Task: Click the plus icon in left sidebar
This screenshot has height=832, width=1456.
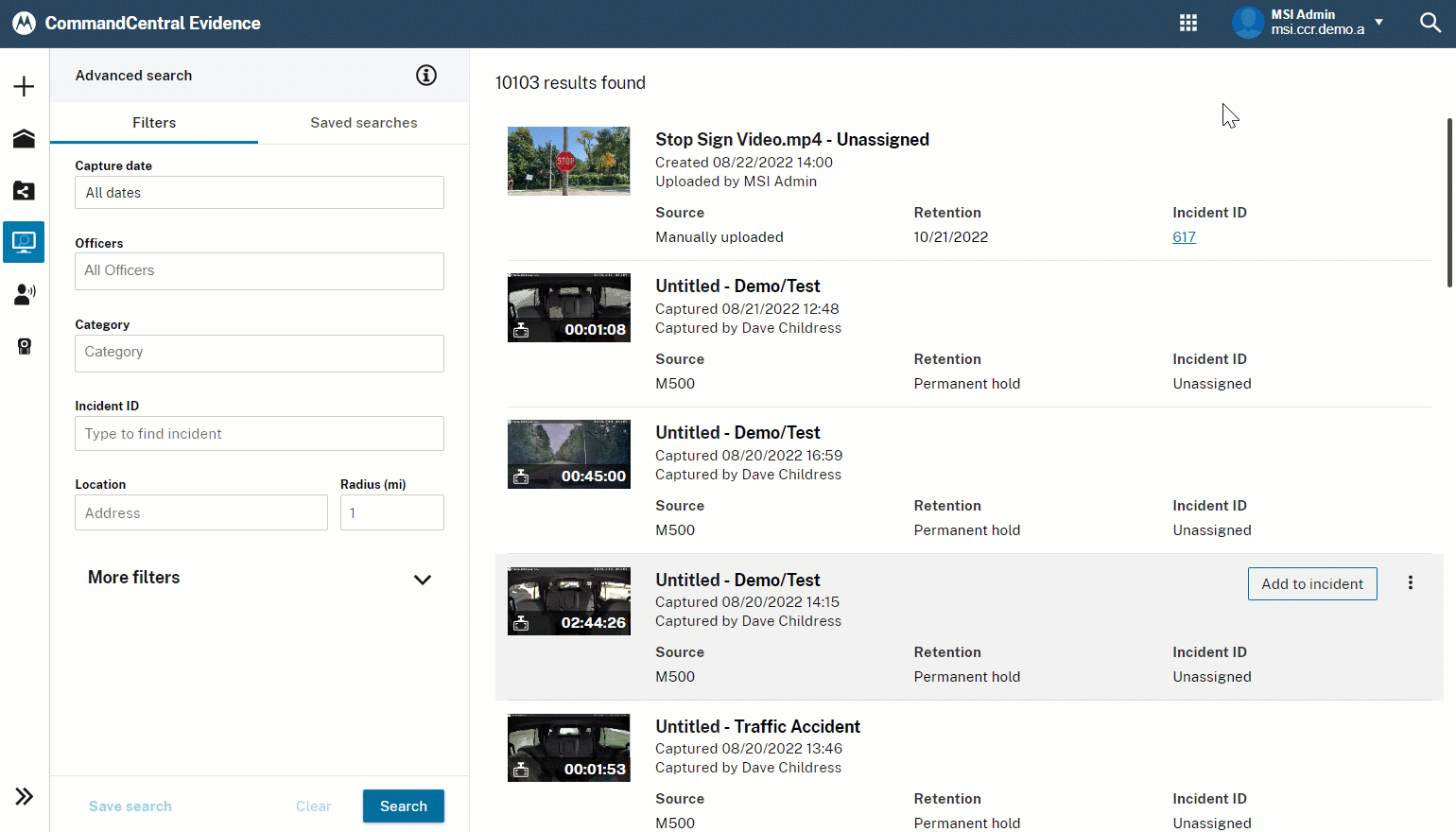Action: (24, 87)
